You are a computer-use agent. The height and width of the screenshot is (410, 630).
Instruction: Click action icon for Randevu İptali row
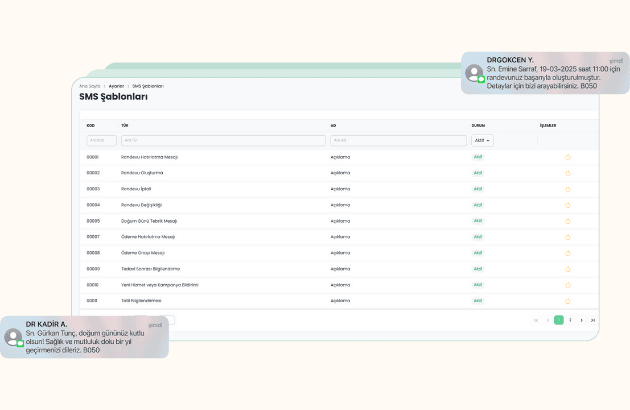click(x=568, y=189)
